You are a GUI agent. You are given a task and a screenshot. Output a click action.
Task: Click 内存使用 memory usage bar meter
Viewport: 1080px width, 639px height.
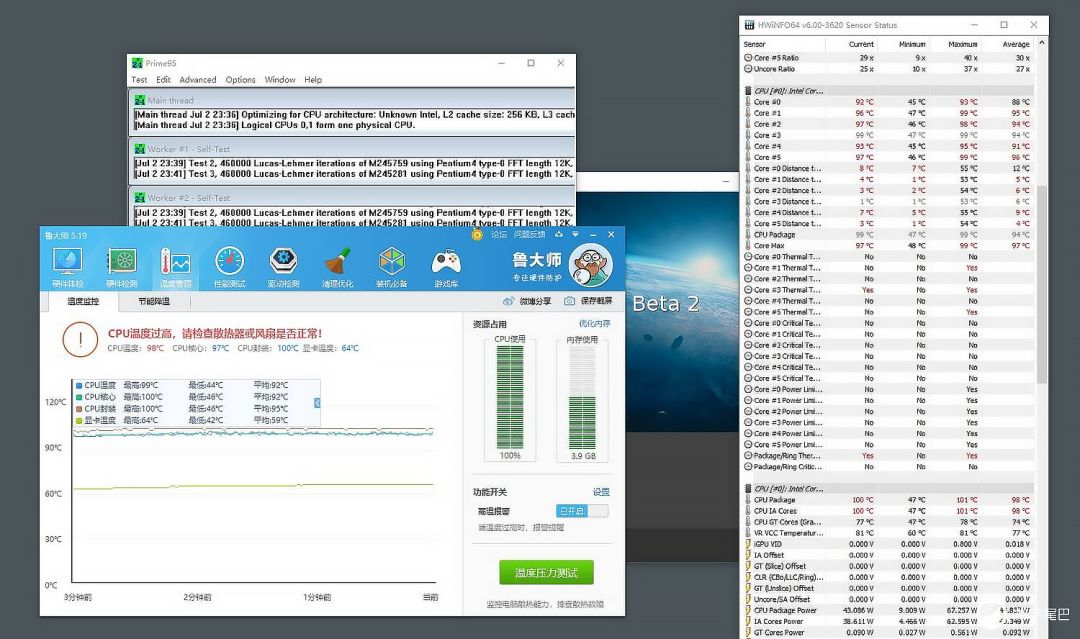coord(583,397)
